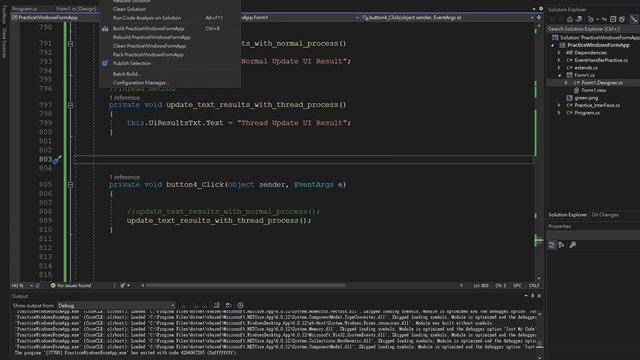The height and width of the screenshot is (360, 640).
Task: Open Pending Changes Filter clock icon
Action: pyautogui.click(x=591, y=19)
